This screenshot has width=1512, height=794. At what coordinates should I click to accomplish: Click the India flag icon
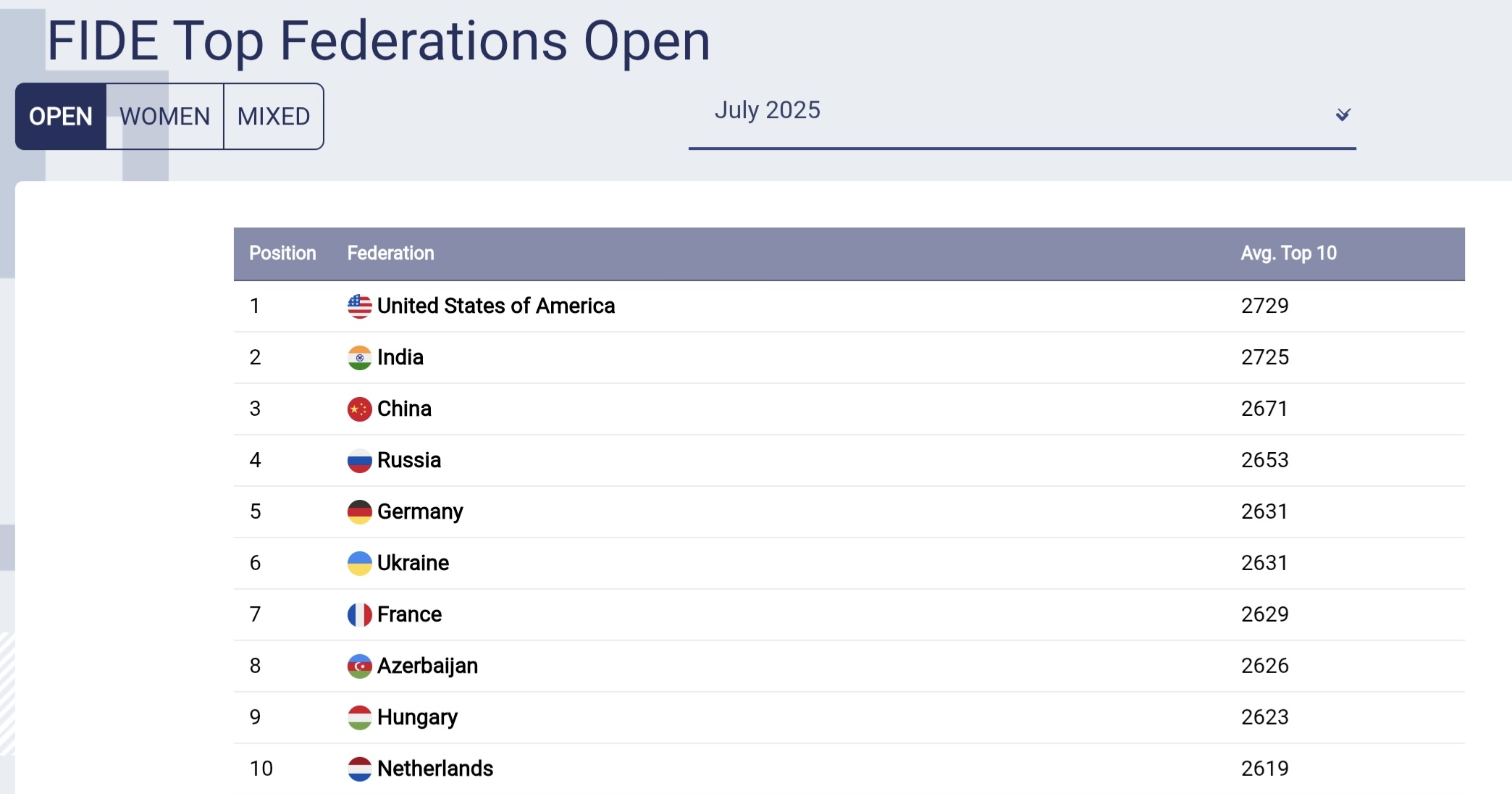[359, 358]
